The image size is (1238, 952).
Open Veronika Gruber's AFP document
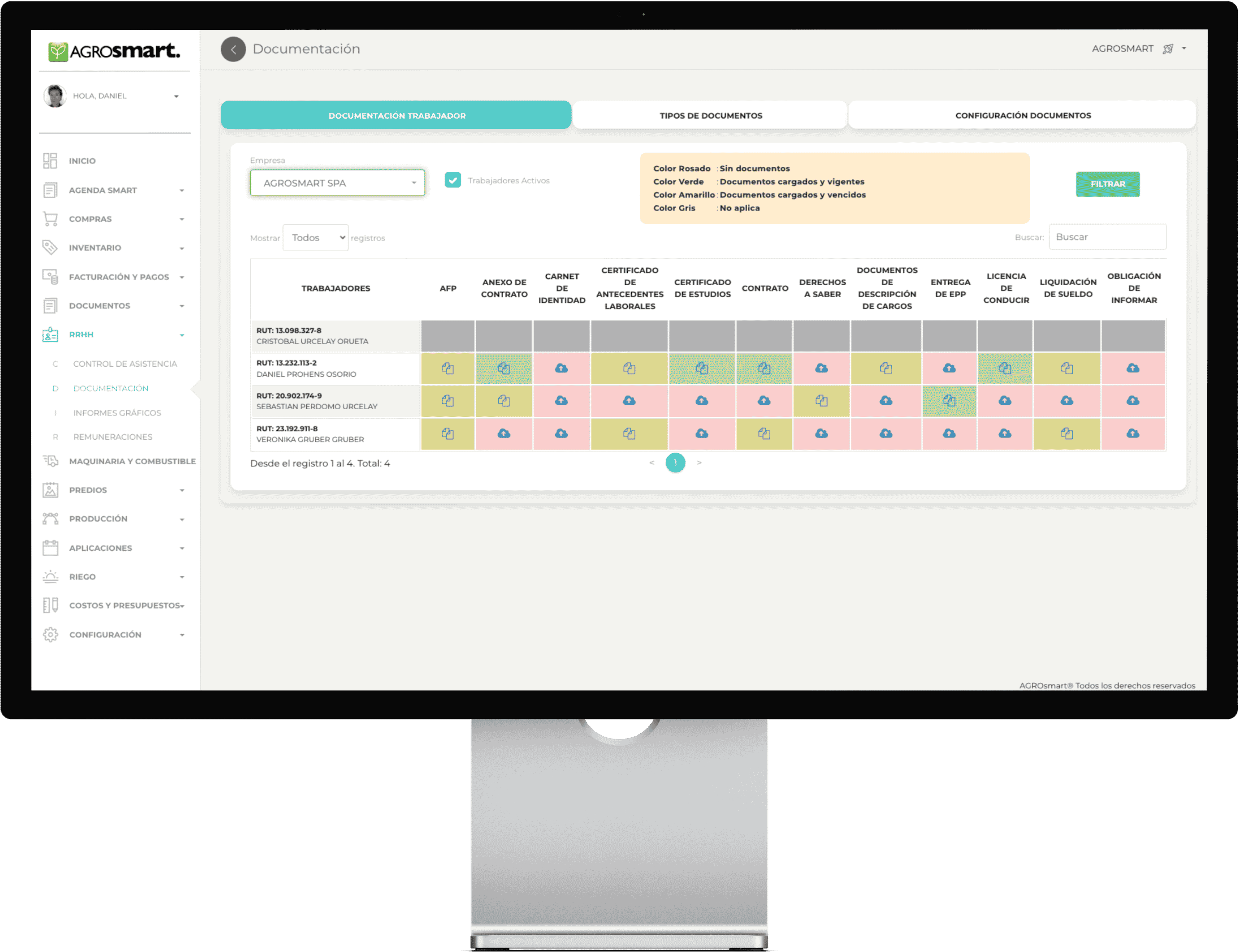[x=447, y=433]
